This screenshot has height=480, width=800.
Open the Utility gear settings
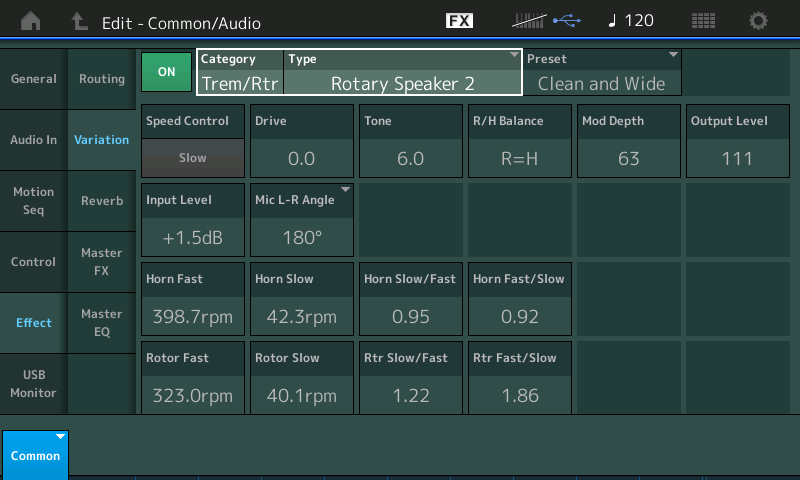[x=759, y=21]
